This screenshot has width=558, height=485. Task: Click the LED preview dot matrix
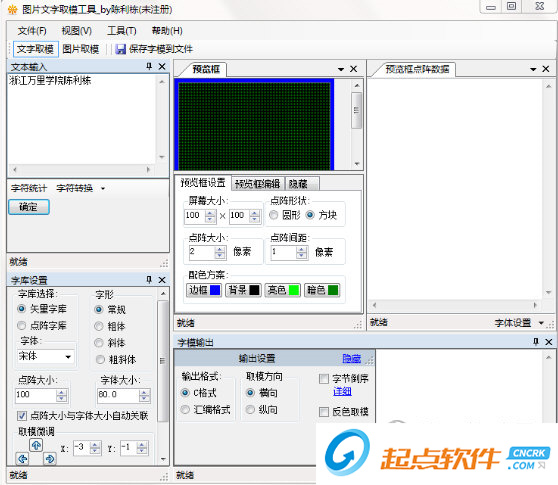pos(254,126)
